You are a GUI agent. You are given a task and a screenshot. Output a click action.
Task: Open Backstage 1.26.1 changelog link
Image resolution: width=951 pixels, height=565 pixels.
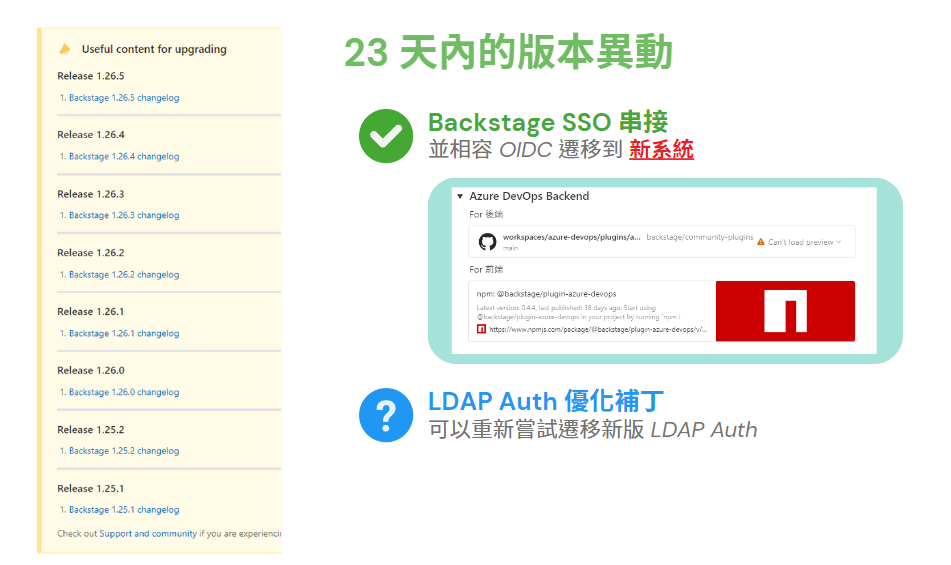click(x=124, y=333)
